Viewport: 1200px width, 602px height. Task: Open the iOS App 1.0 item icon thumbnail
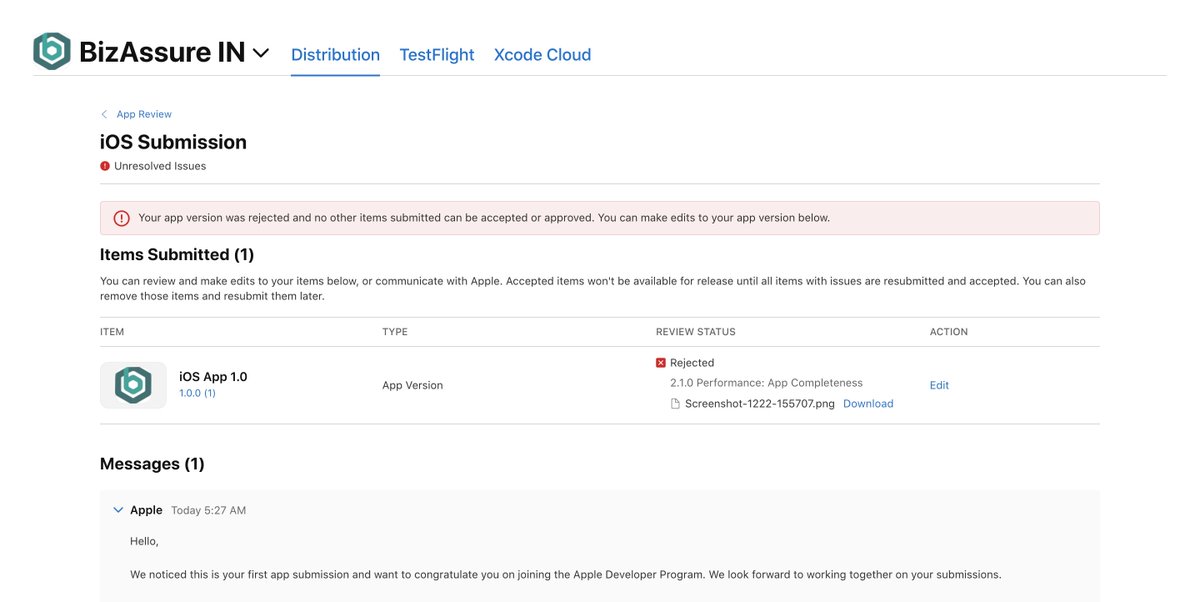[x=133, y=385]
